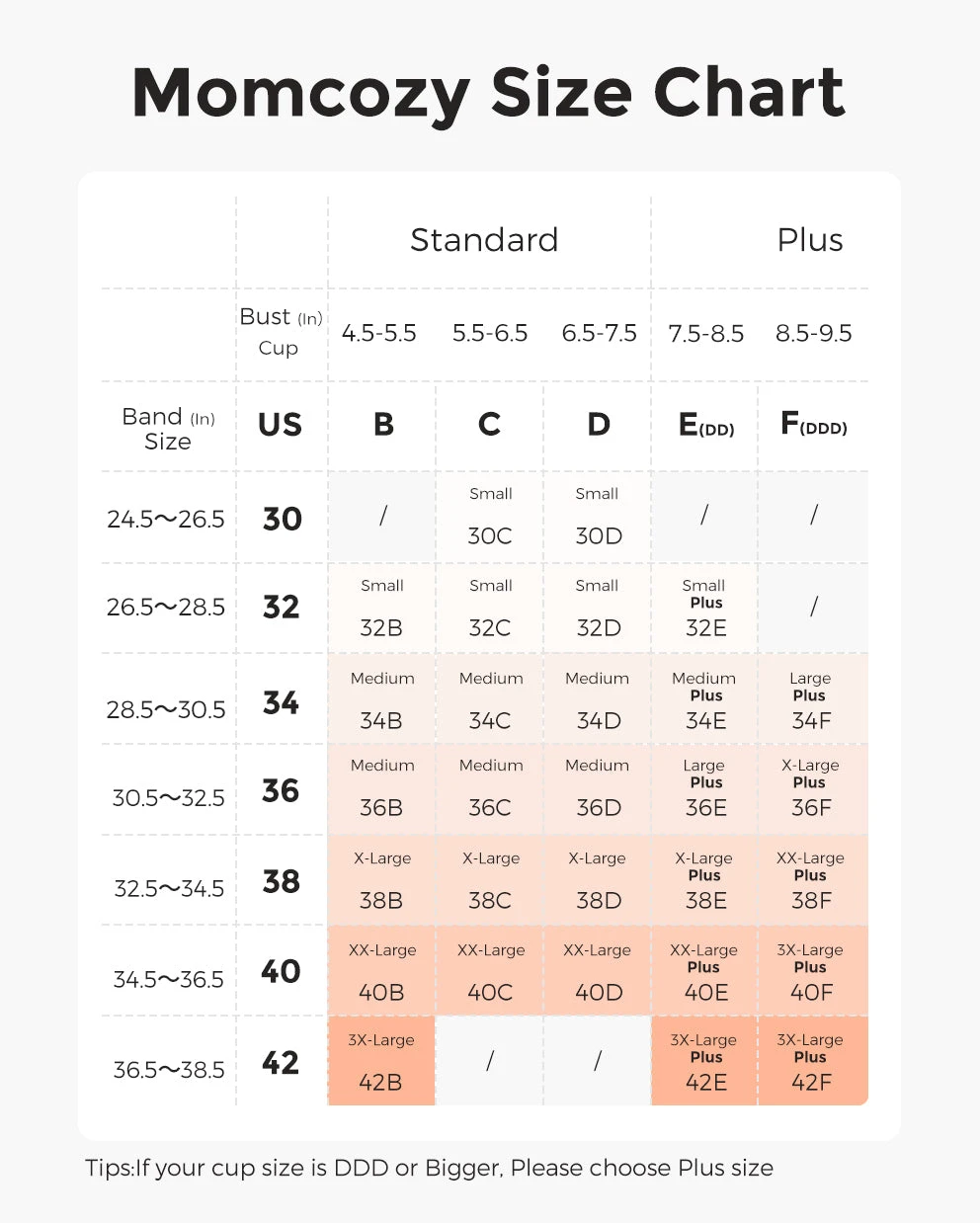
Task: Select the B cup column header
Action: 383,425
